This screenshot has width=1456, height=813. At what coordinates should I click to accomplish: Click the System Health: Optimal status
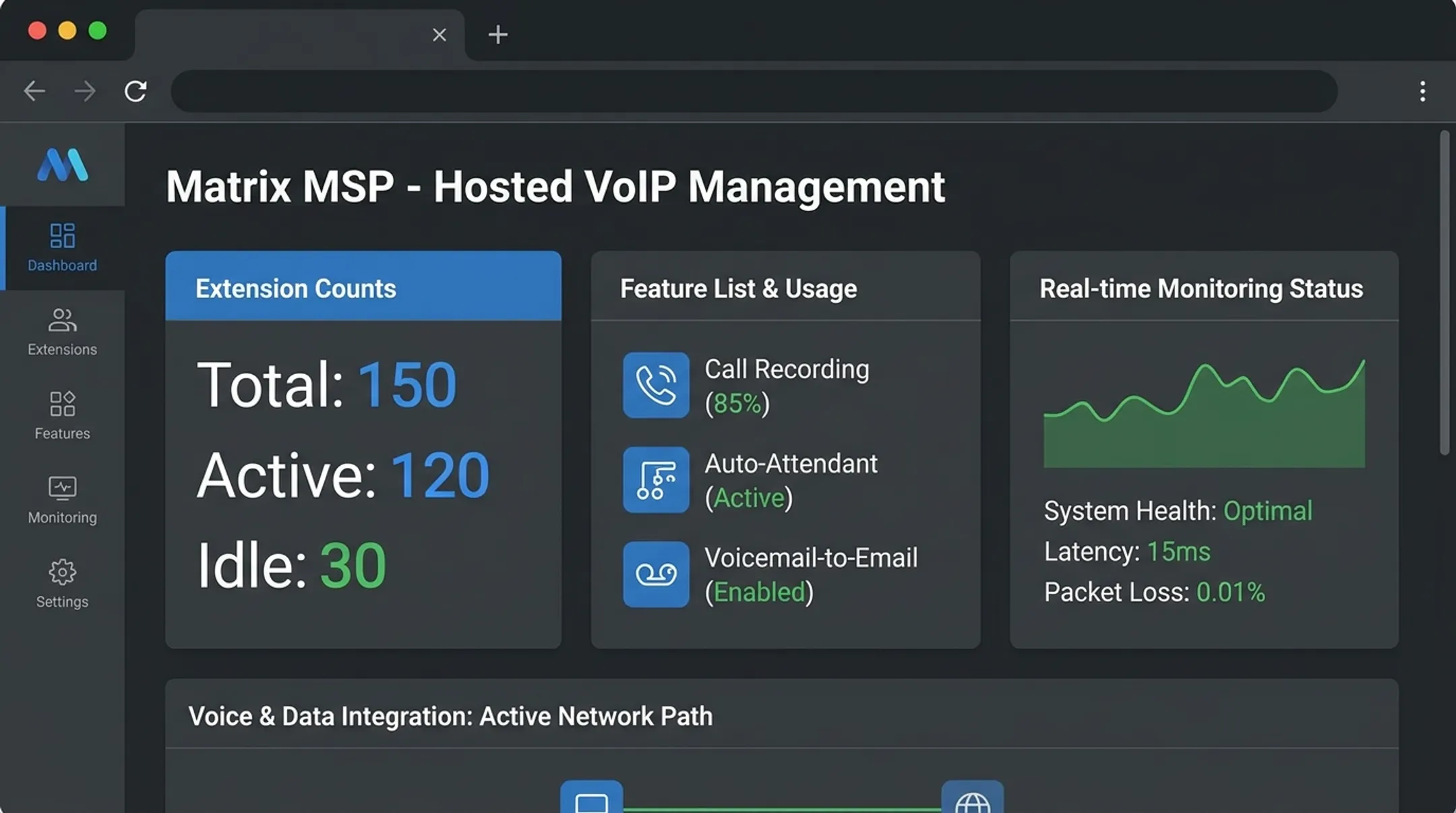pyautogui.click(x=1178, y=511)
